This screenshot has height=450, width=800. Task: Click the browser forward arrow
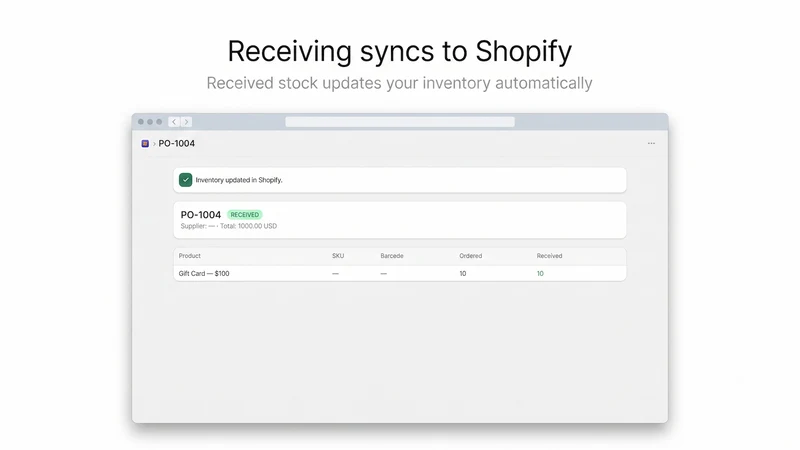186,122
